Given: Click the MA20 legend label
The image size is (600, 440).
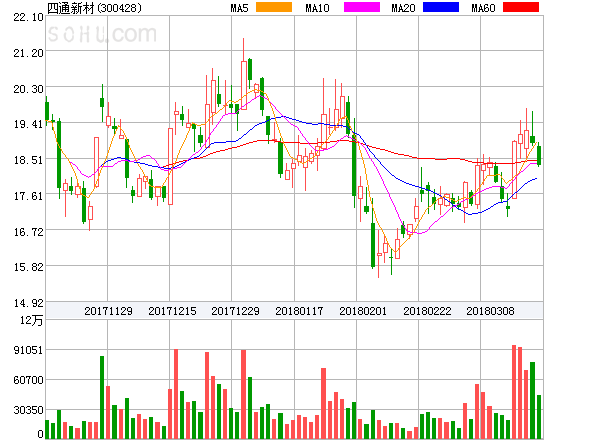Looking at the screenshot, I should point(403,8).
